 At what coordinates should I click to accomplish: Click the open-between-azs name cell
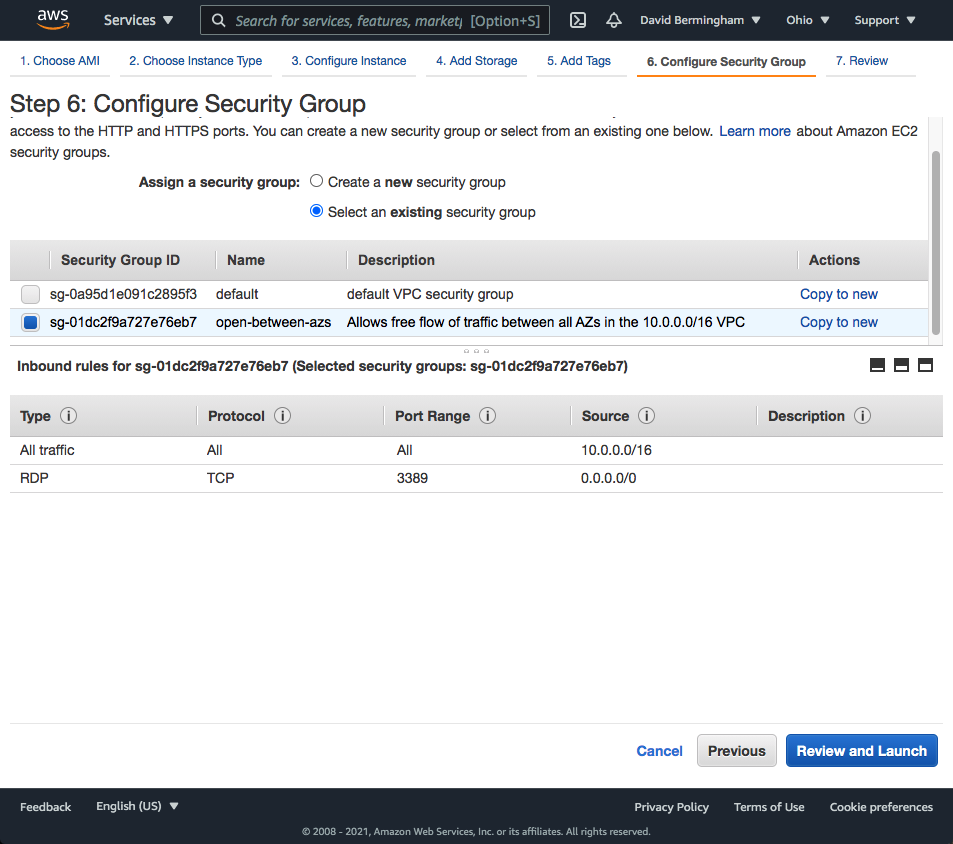click(273, 322)
